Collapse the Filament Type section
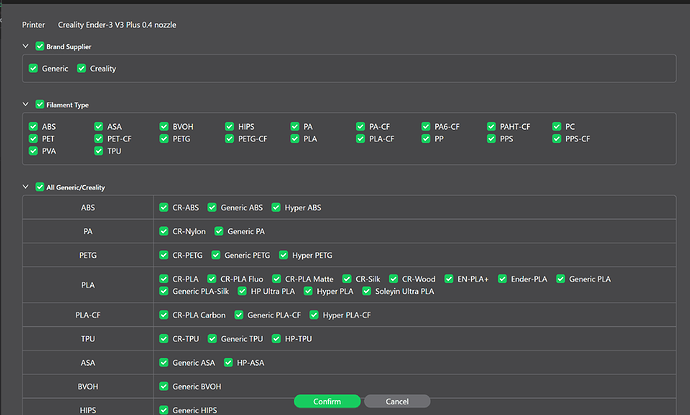Screen dimensions: 690x415 [26, 104]
